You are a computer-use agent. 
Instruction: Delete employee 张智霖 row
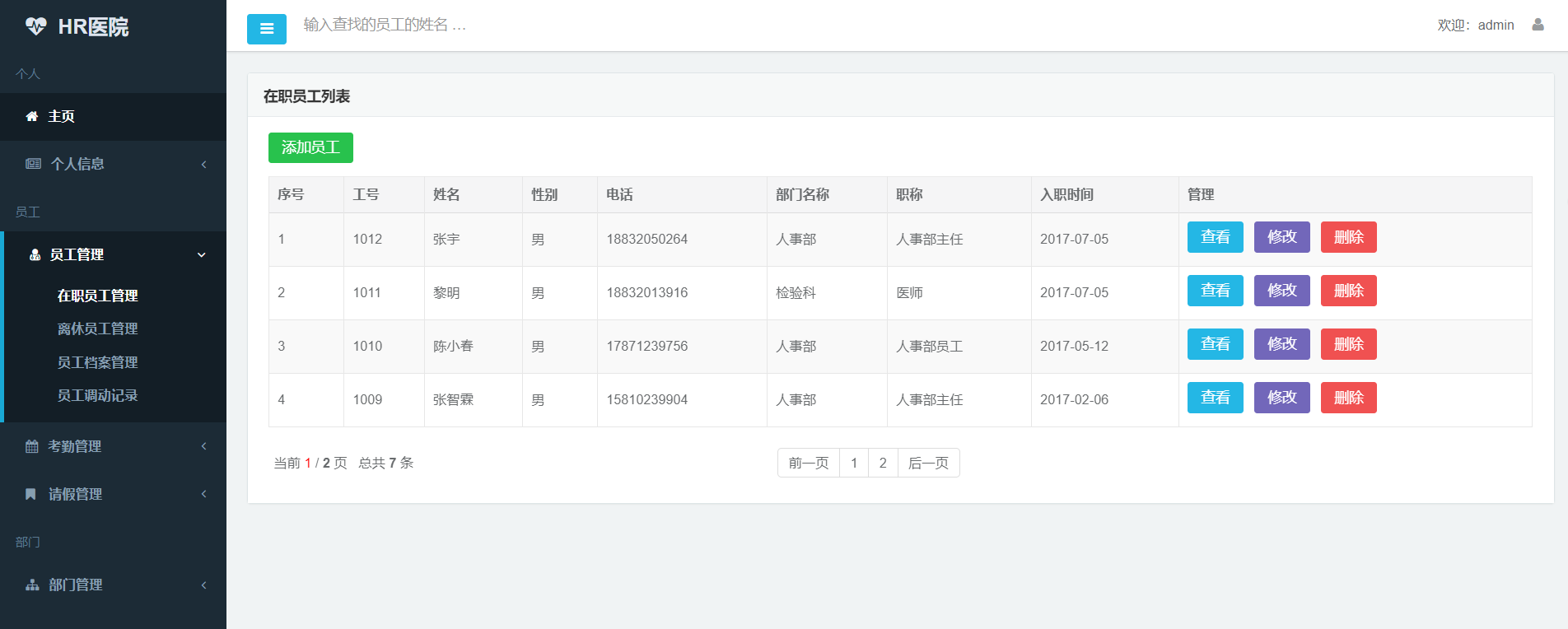(x=1349, y=398)
